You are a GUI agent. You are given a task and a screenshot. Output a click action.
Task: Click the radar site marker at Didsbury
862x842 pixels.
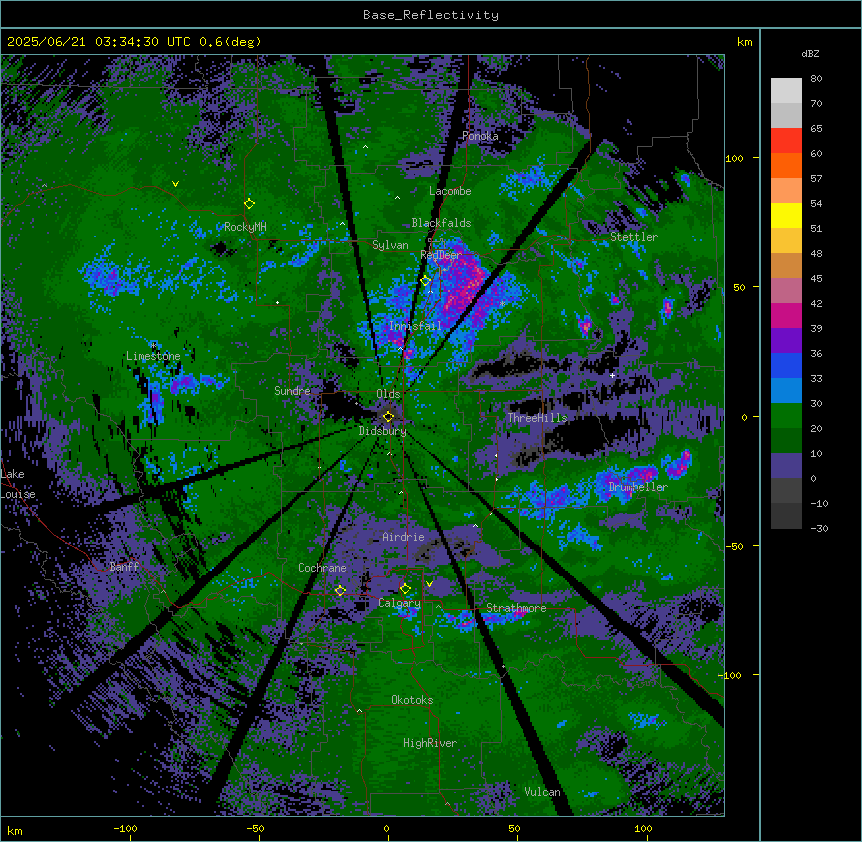pyautogui.click(x=388, y=417)
